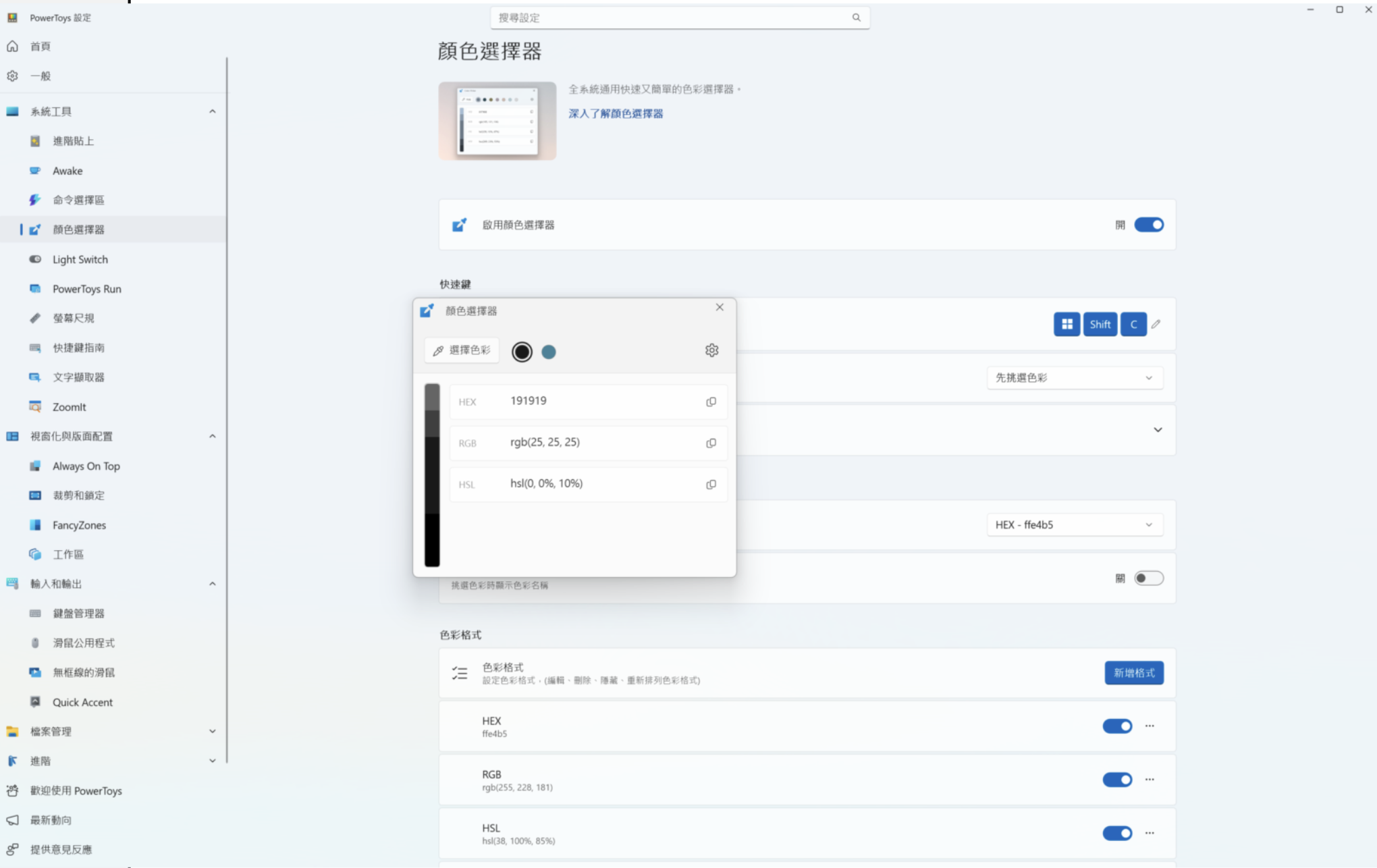Copy the HSL value icon

tap(711, 485)
